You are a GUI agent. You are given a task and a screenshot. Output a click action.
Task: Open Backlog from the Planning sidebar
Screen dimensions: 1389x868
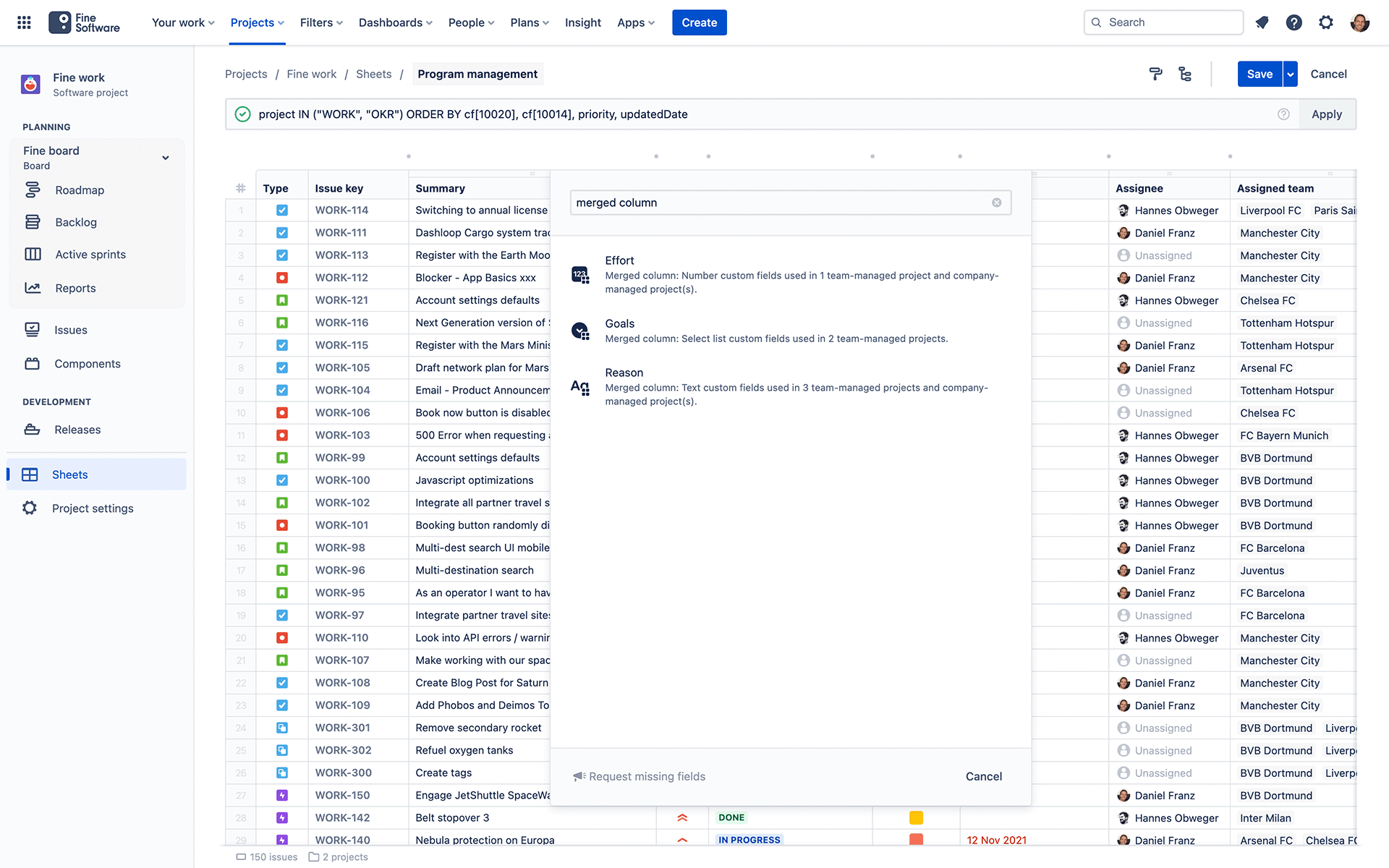click(x=76, y=222)
